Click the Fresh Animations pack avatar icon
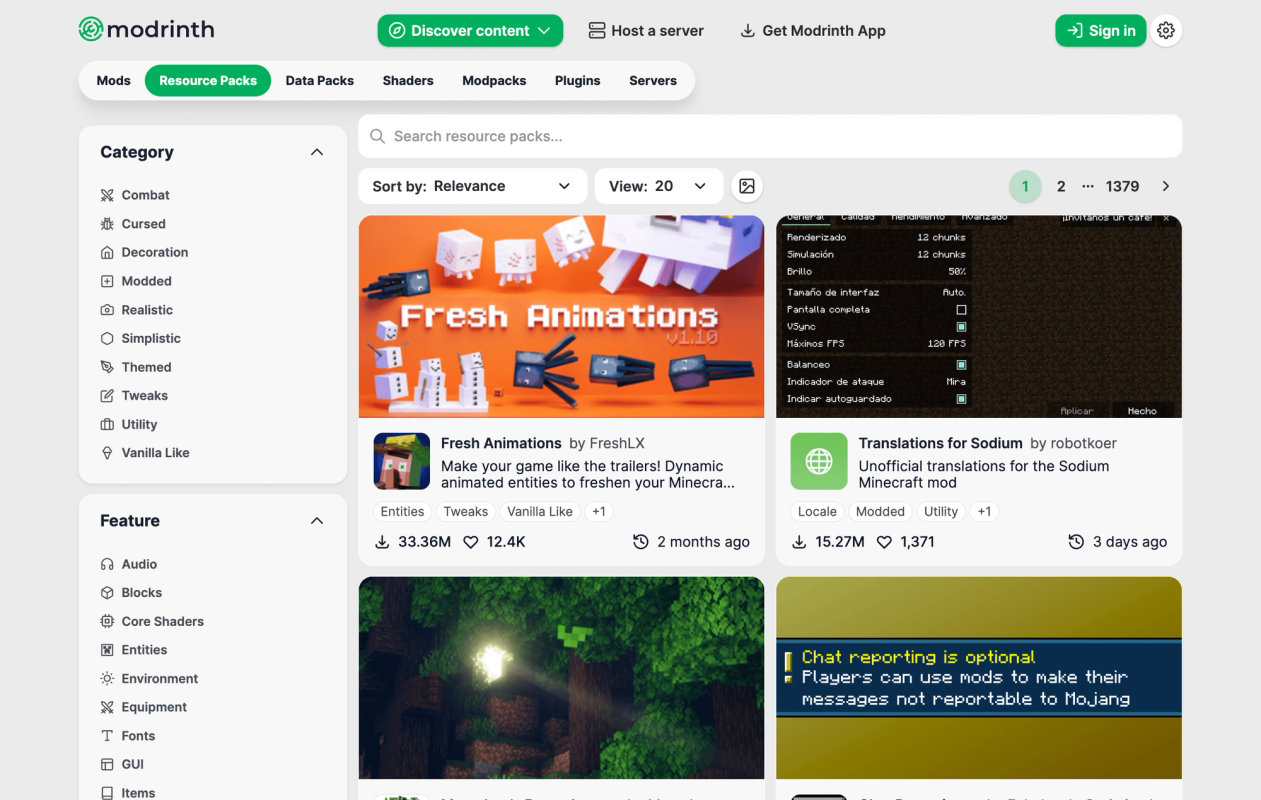 point(402,461)
